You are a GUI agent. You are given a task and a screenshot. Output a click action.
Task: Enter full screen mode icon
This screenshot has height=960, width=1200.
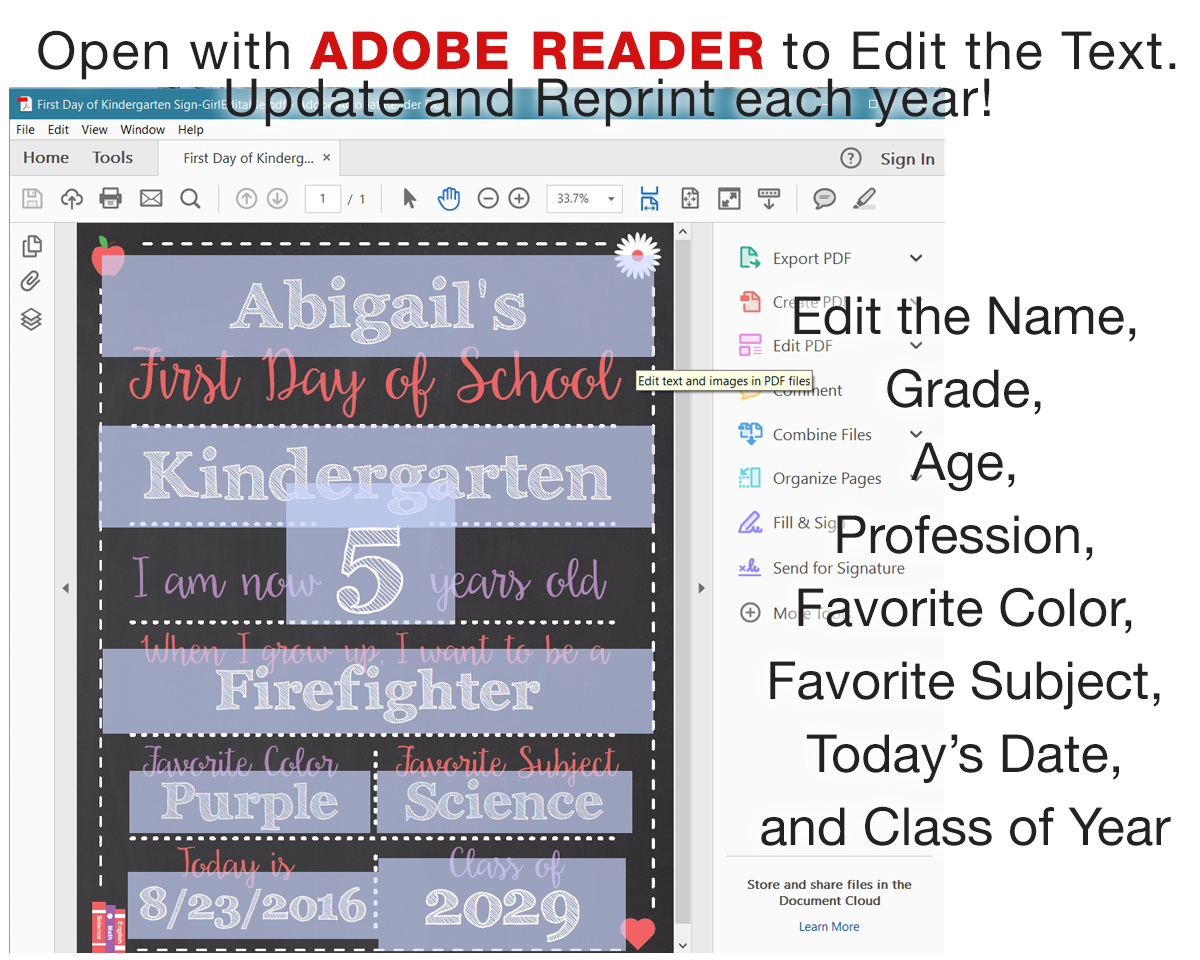click(x=730, y=198)
